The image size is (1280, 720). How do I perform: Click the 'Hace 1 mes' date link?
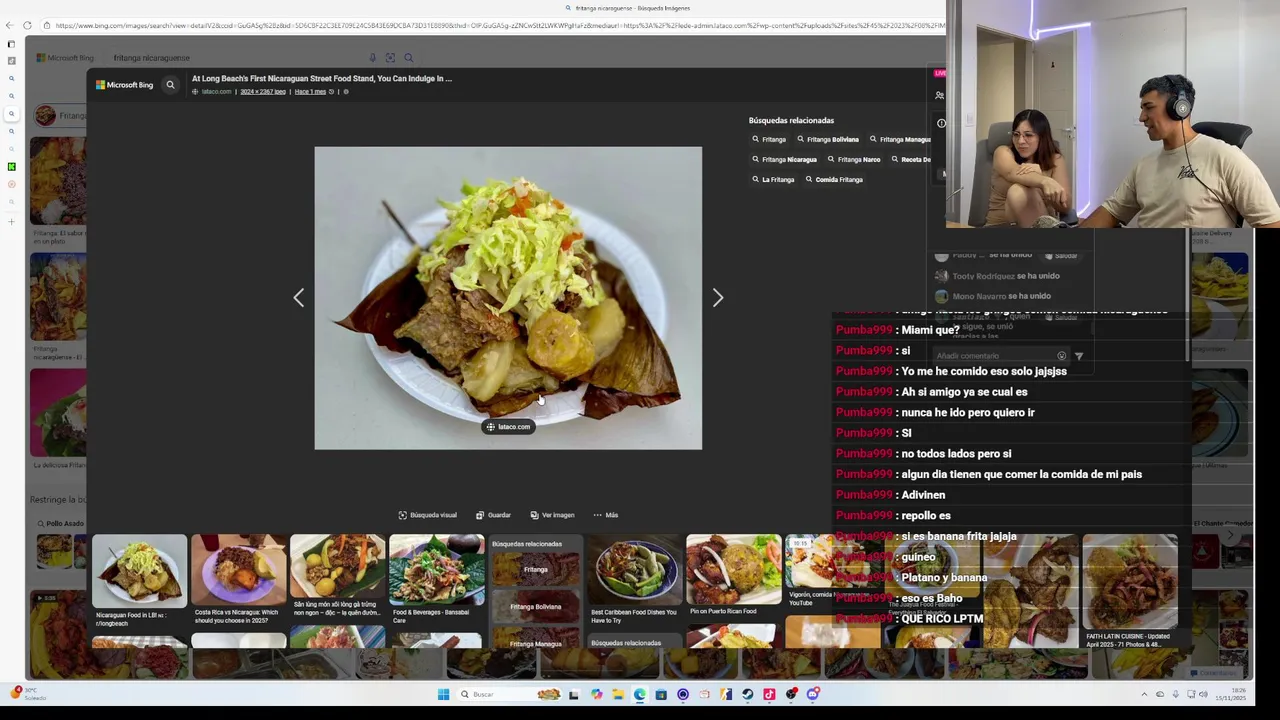click(310, 92)
